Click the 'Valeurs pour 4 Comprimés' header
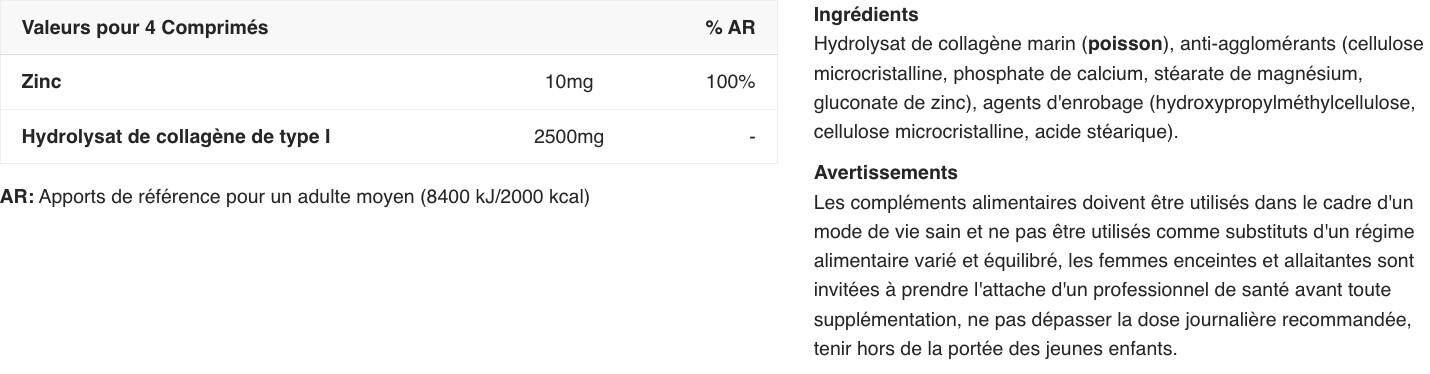Screen dimensions: 1430x374 click(145, 28)
